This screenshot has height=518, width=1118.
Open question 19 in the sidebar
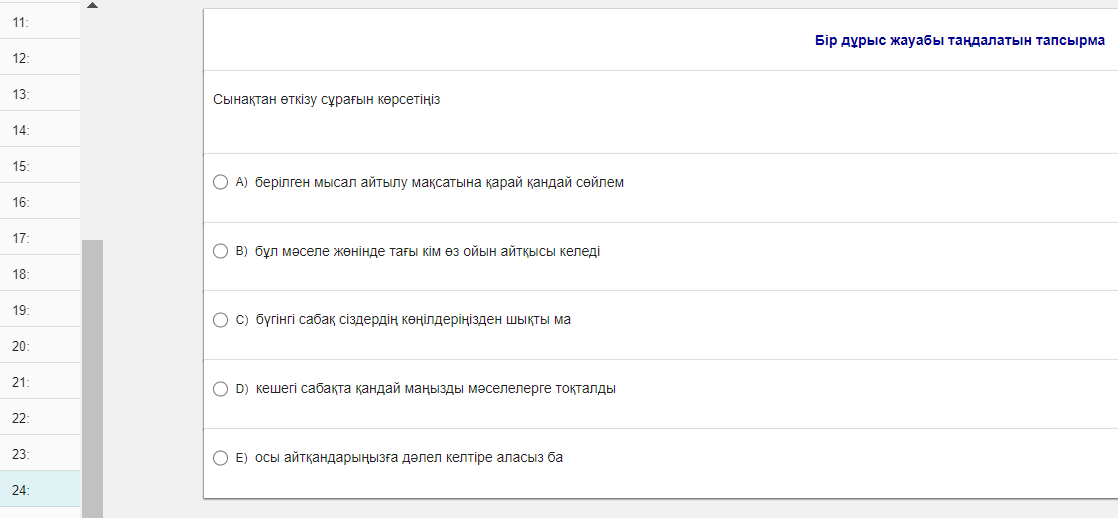[40, 310]
